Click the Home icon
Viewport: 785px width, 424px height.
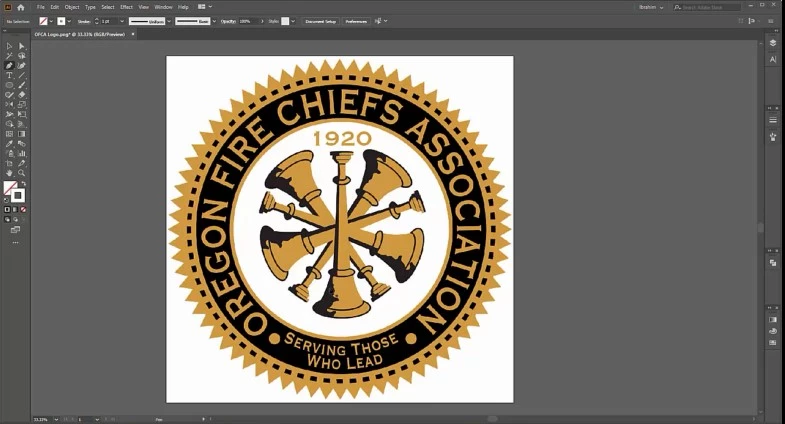21,8
